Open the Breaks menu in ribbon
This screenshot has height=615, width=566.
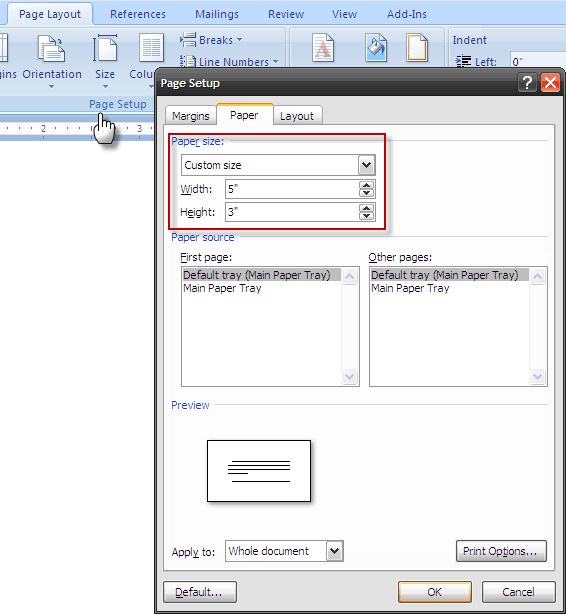(211, 40)
